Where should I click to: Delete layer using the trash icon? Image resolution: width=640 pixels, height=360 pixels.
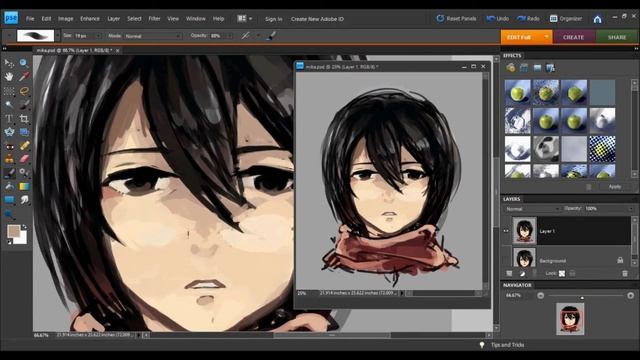tap(625, 273)
